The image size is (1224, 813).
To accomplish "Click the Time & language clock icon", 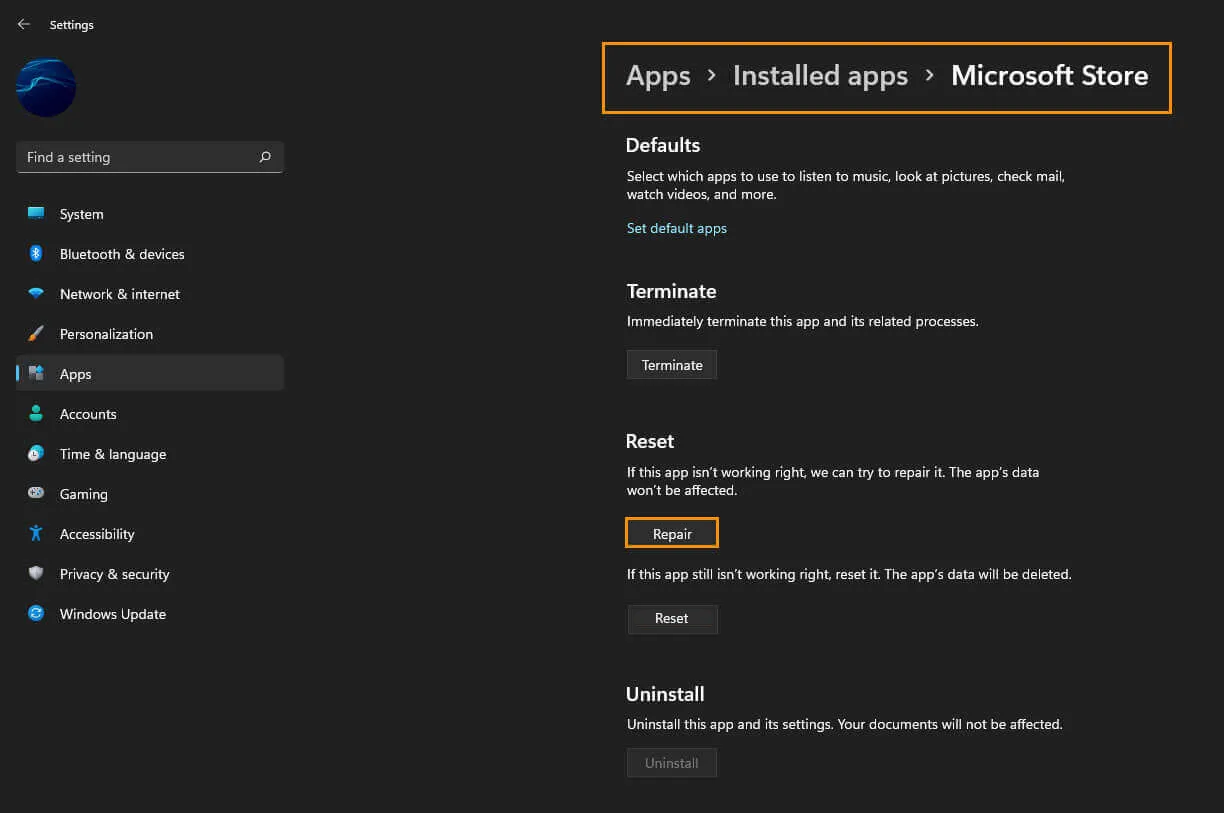I will (36, 454).
